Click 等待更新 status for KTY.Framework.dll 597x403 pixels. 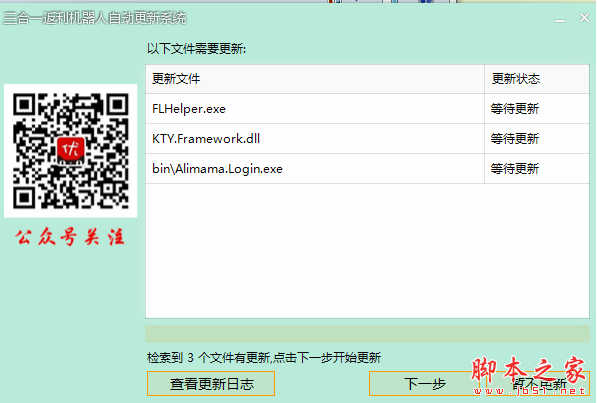(x=515, y=139)
